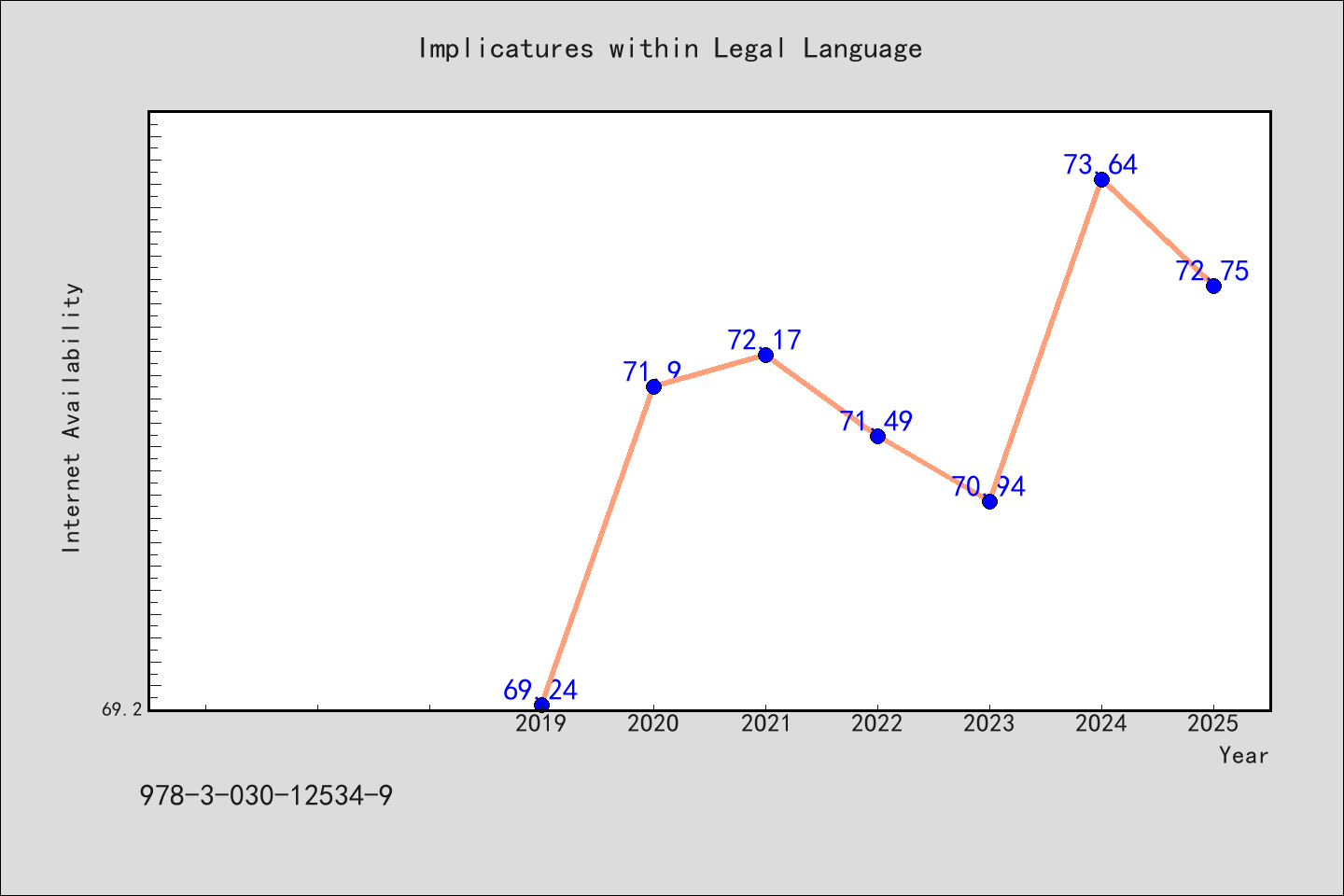Click the value label 72.17
1344x896 pixels.
(x=765, y=340)
